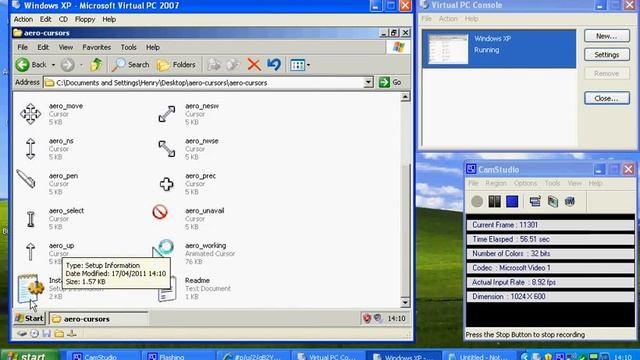Click Settings in Virtual PC Console
This screenshot has height=360, width=640.
pos(607,55)
